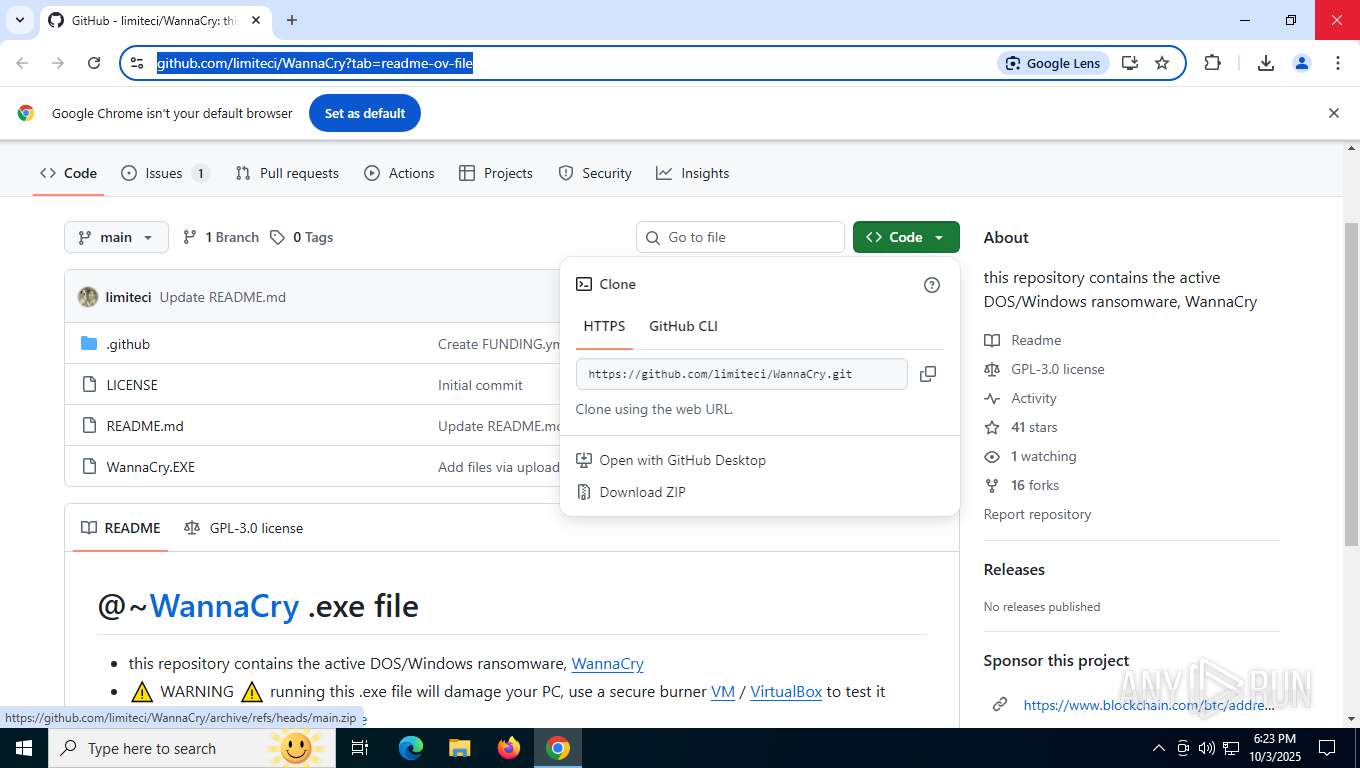Screen dimensions: 1360x768
Task: Click the clone URL text field
Action: [x=741, y=374]
